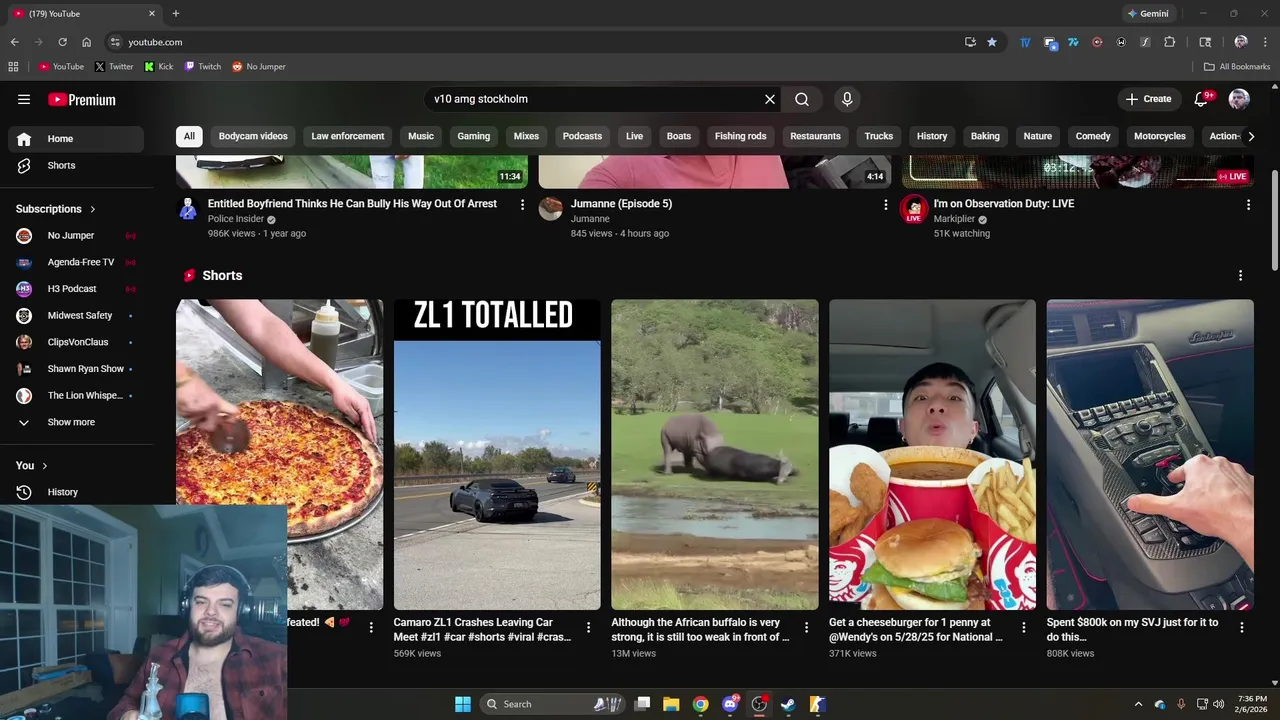The height and width of the screenshot is (720, 1280).
Task: Show more filter chips with the right arrow
Action: [1250, 136]
